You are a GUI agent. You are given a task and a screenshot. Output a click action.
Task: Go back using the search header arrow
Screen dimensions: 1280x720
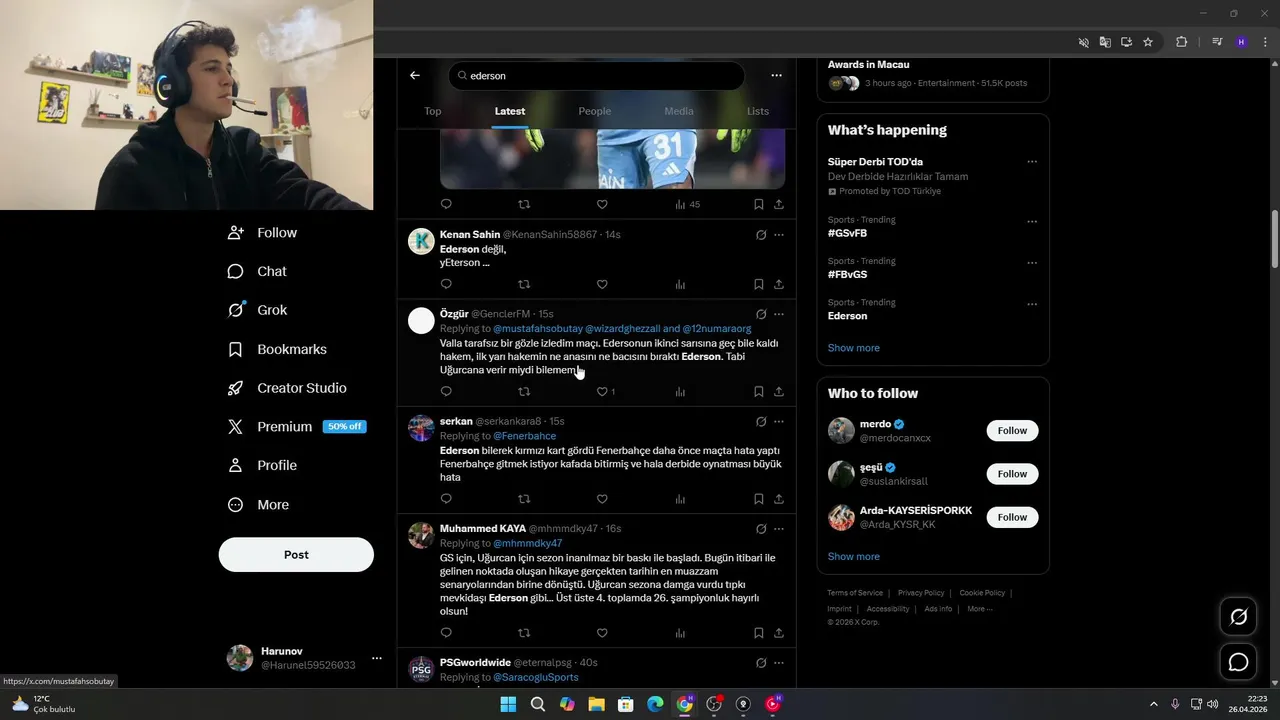pos(415,75)
